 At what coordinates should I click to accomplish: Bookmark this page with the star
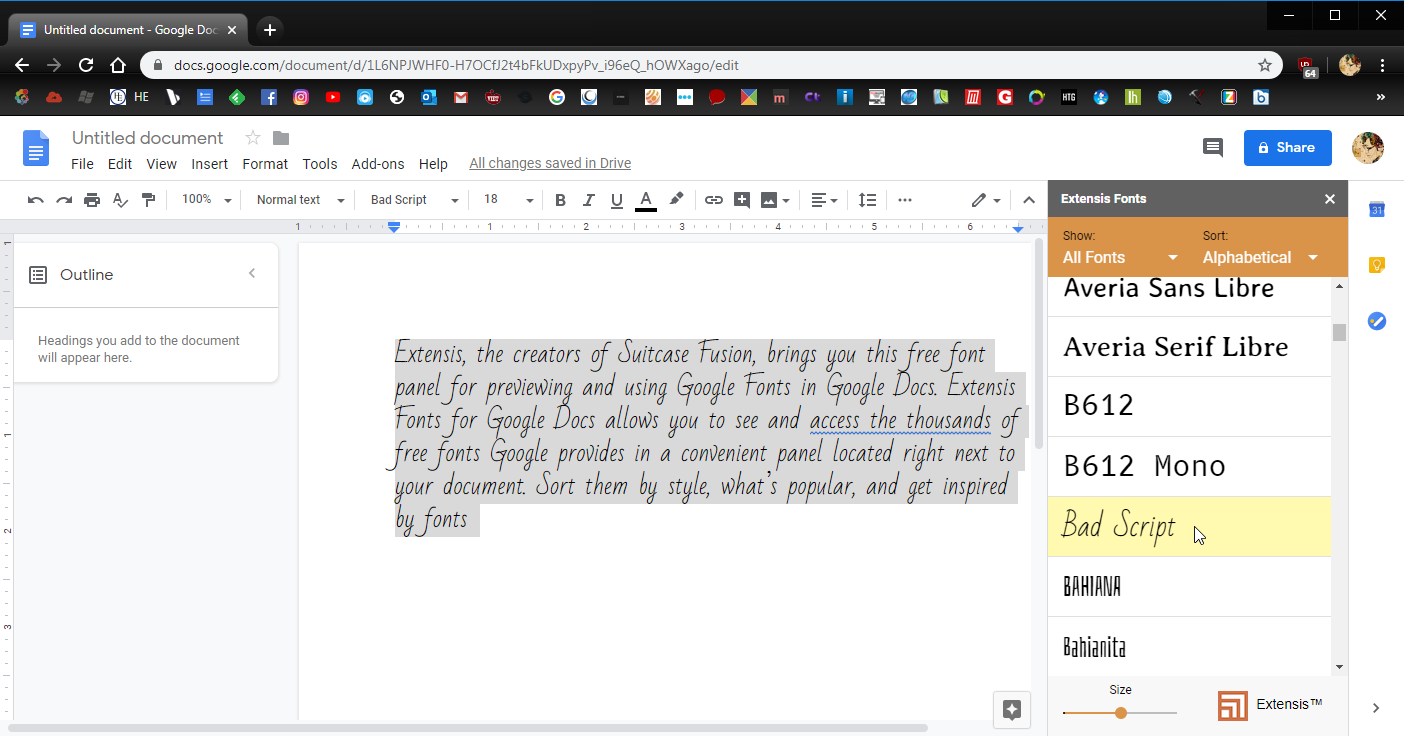pyautogui.click(x=1265, y=65)
